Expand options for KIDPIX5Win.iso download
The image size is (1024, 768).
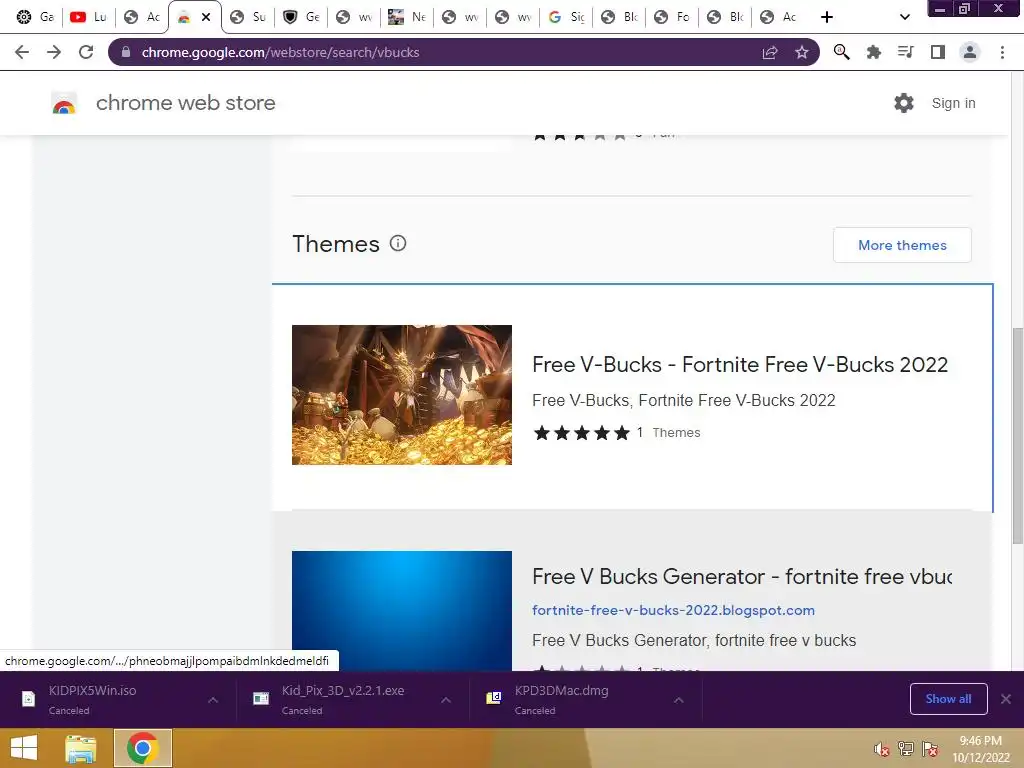point(213,699)
